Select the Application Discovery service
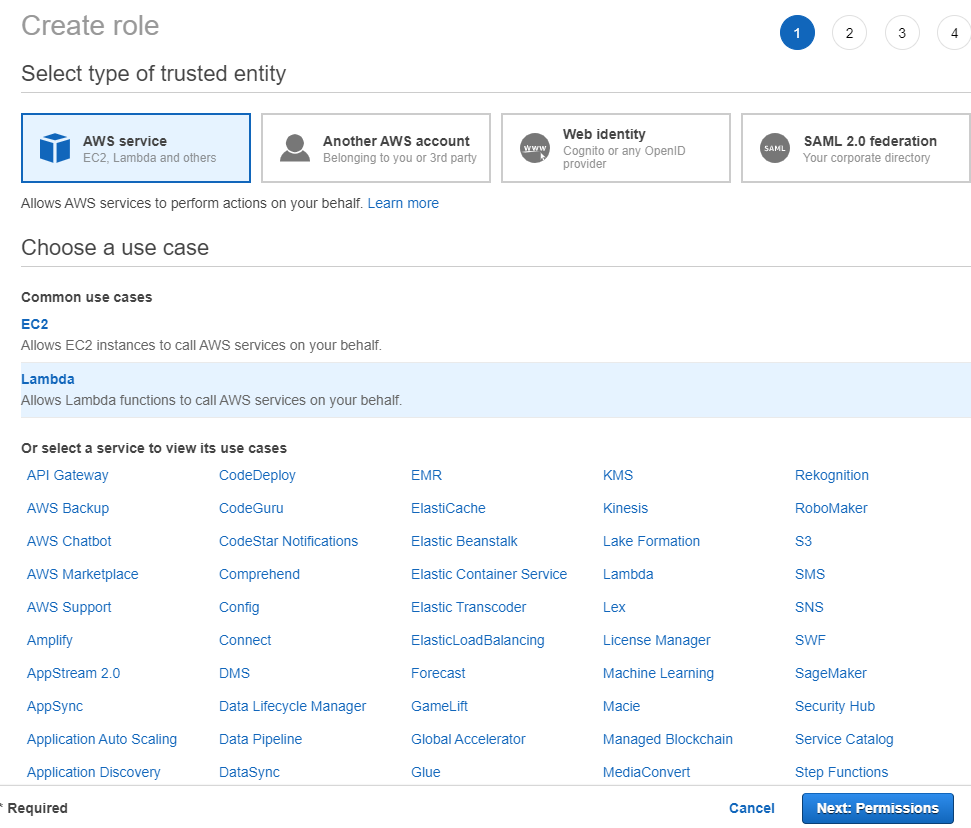The height and width of the screenshot is (828, 971). (94, 772)
